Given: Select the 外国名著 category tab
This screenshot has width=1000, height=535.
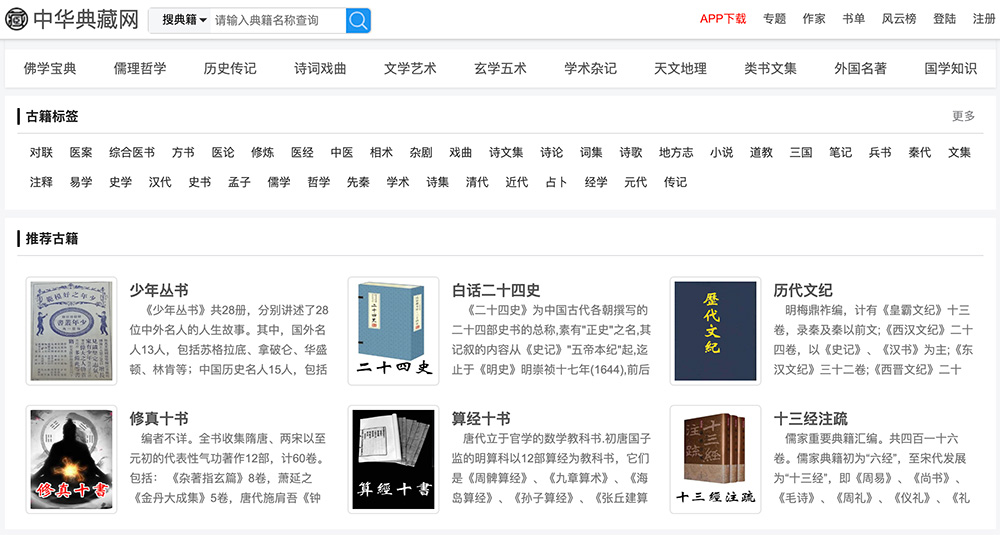Looking at the screenshot, I should point(860,68).
